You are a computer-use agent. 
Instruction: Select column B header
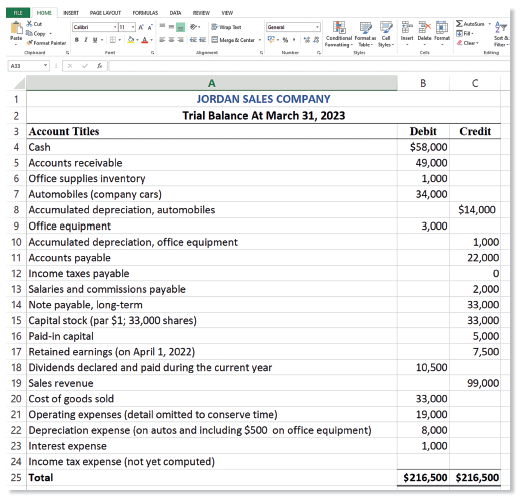tap(423, 83)
